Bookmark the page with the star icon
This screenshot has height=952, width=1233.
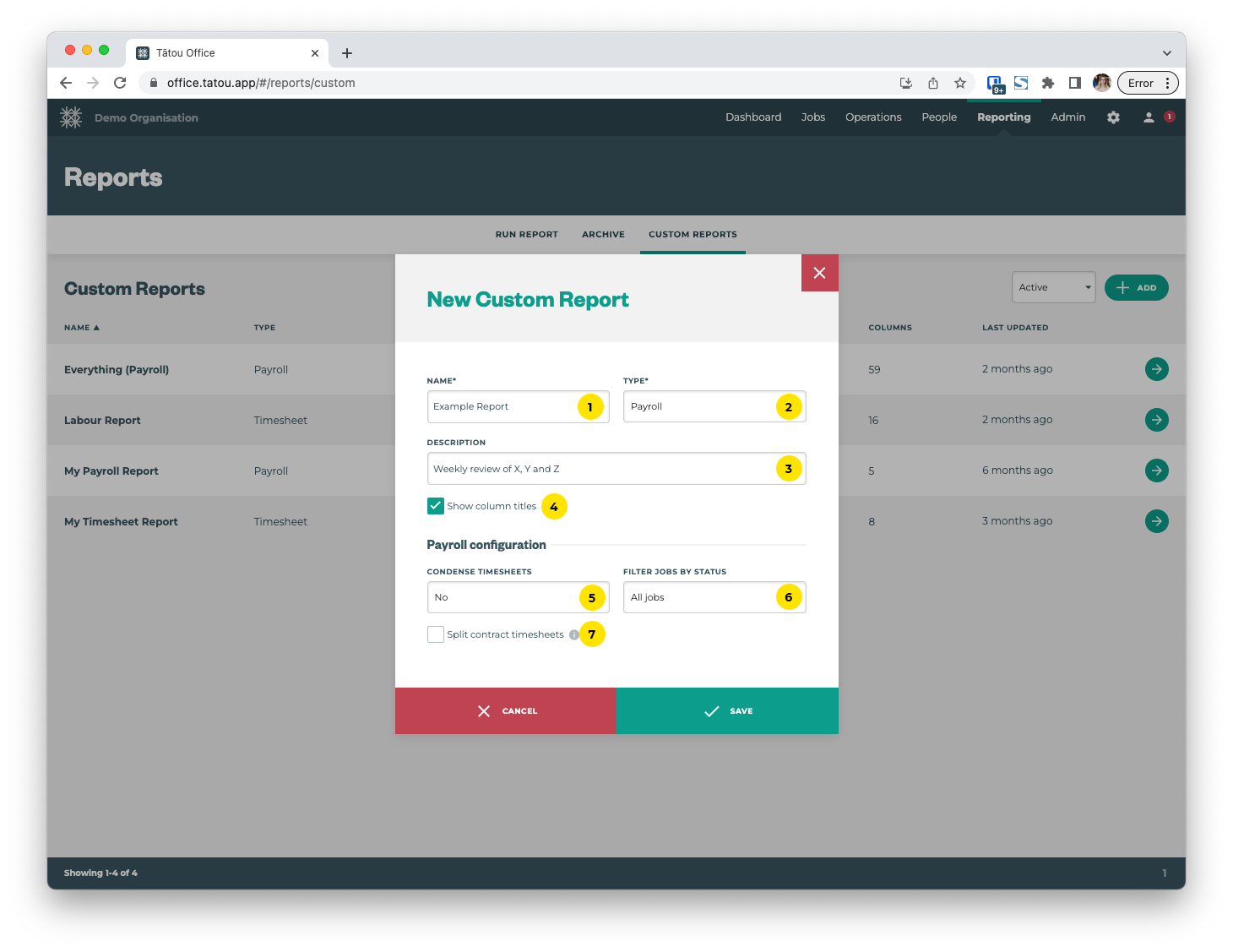960,83
